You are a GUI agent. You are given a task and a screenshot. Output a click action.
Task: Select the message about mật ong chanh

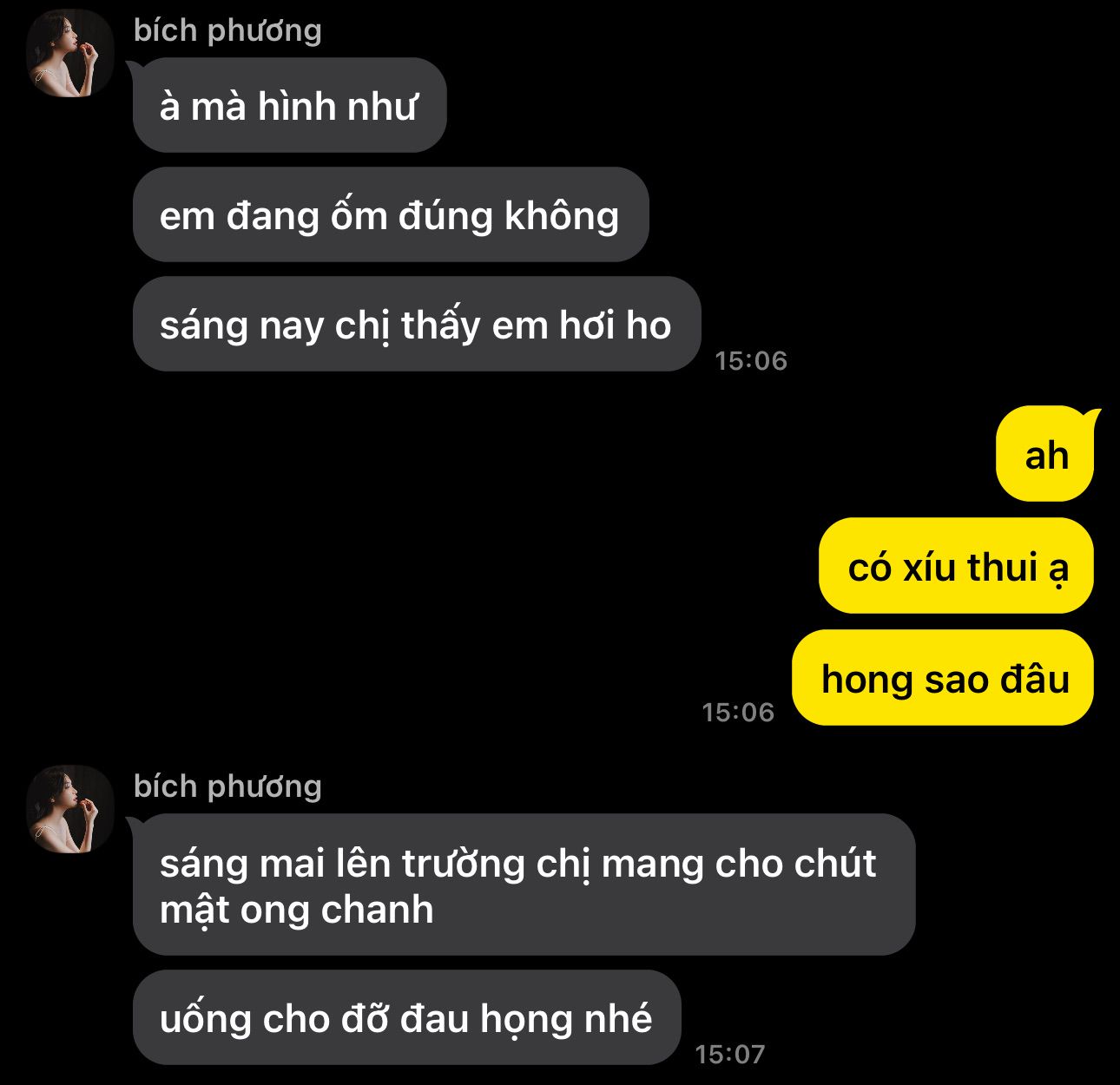[524, 884]
